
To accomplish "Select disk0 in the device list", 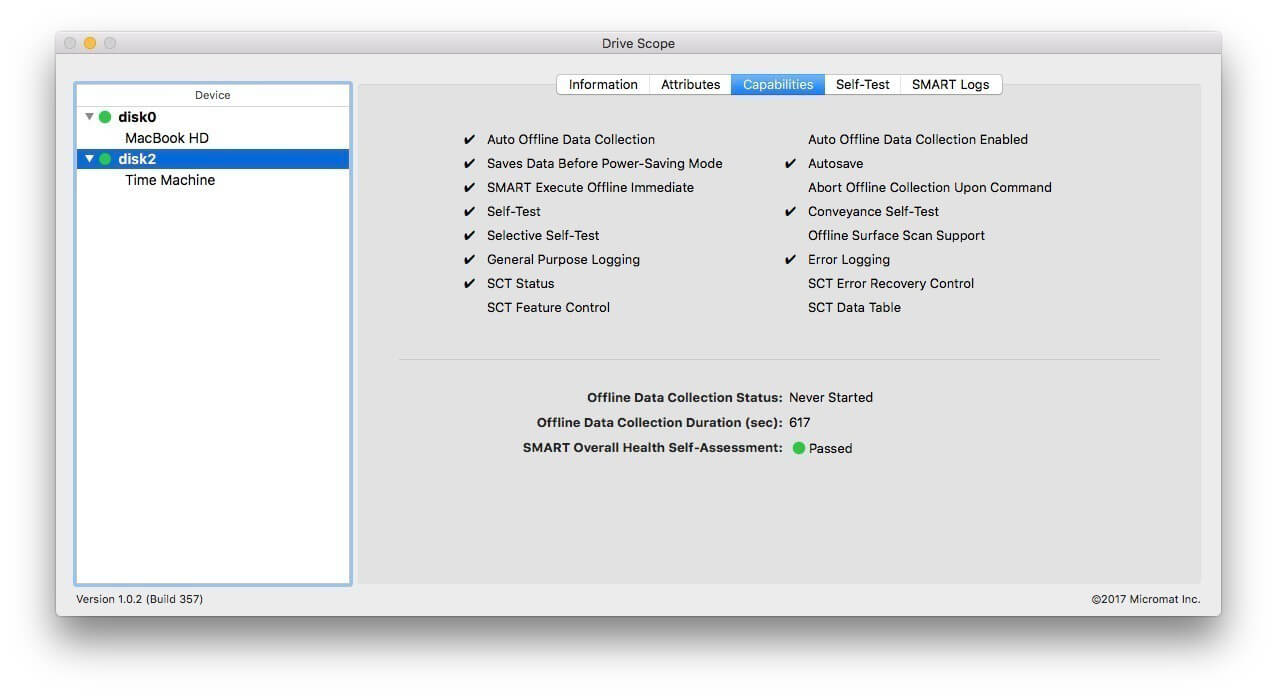I will (137, 117).
